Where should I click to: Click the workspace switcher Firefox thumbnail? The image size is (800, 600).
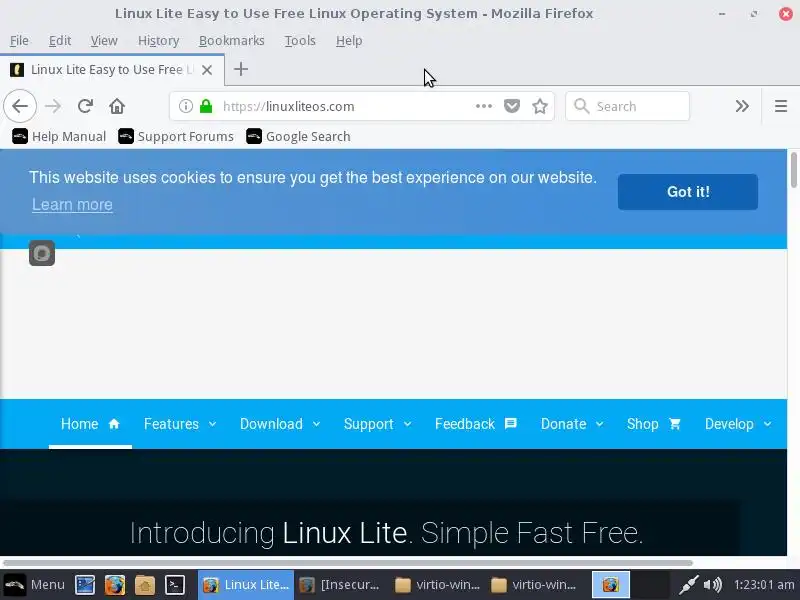pos(610,585)
